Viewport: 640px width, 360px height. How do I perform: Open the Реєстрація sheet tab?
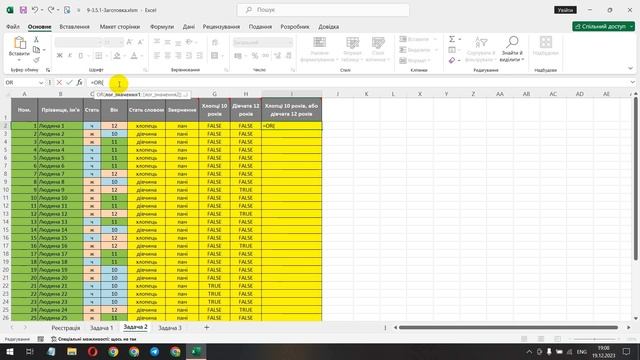(x=66, y=328)
